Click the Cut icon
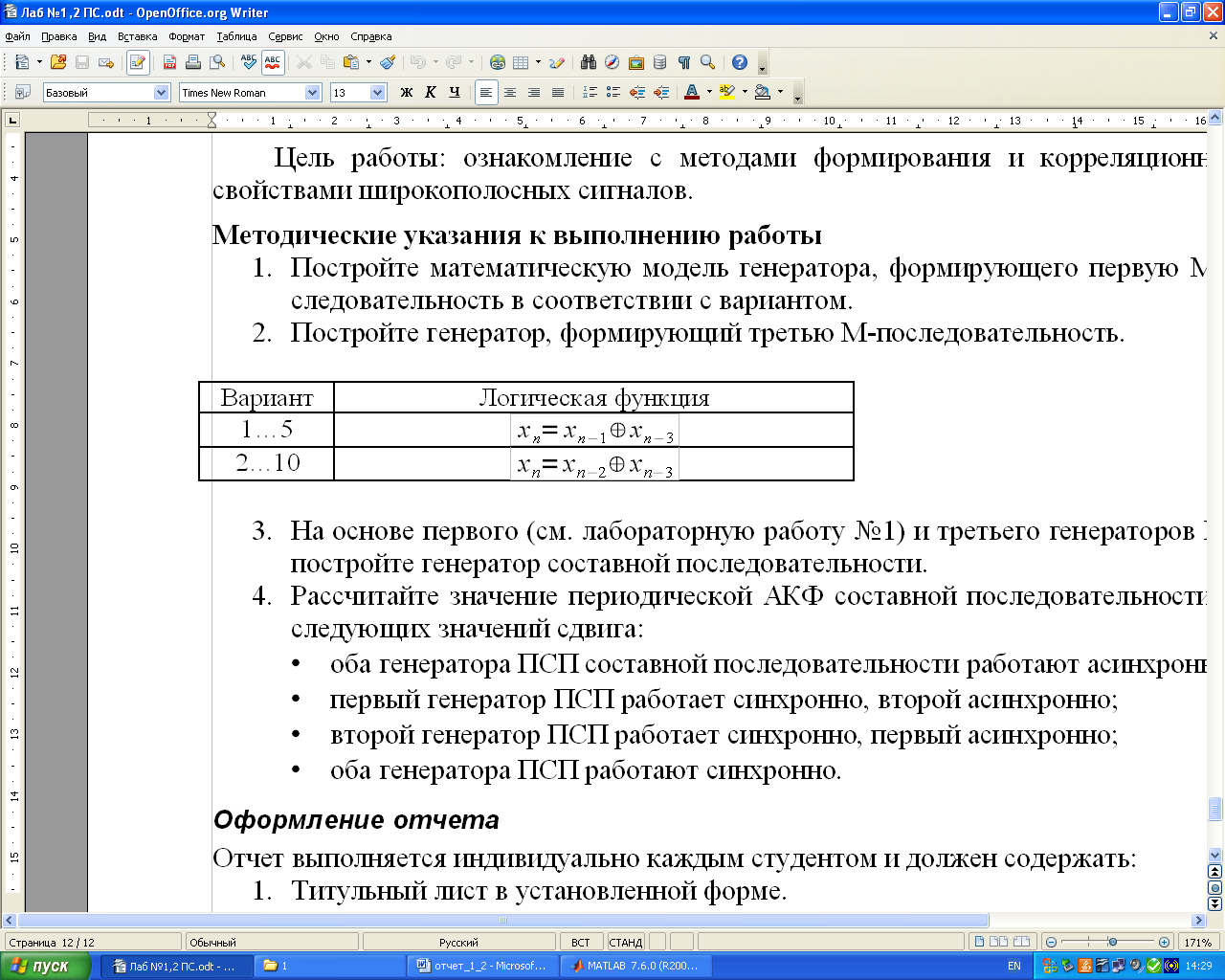 click(x=304, y=62)
